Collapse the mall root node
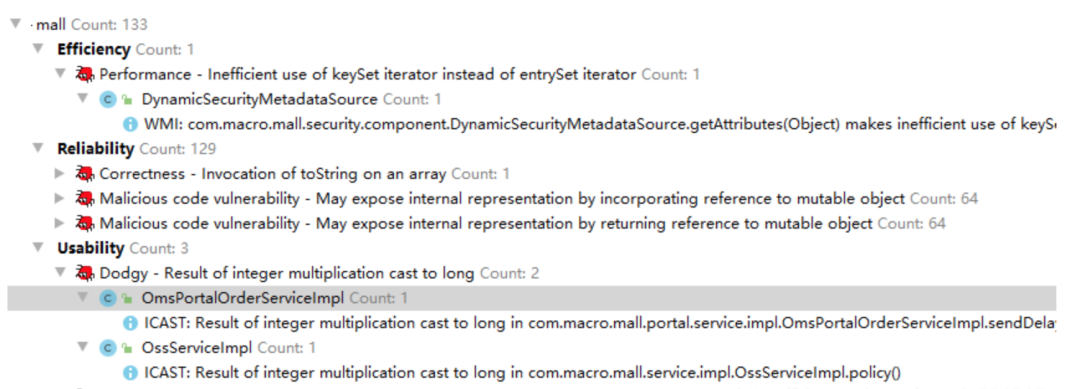The image size is (1080, 389). [x=16, y=25]
